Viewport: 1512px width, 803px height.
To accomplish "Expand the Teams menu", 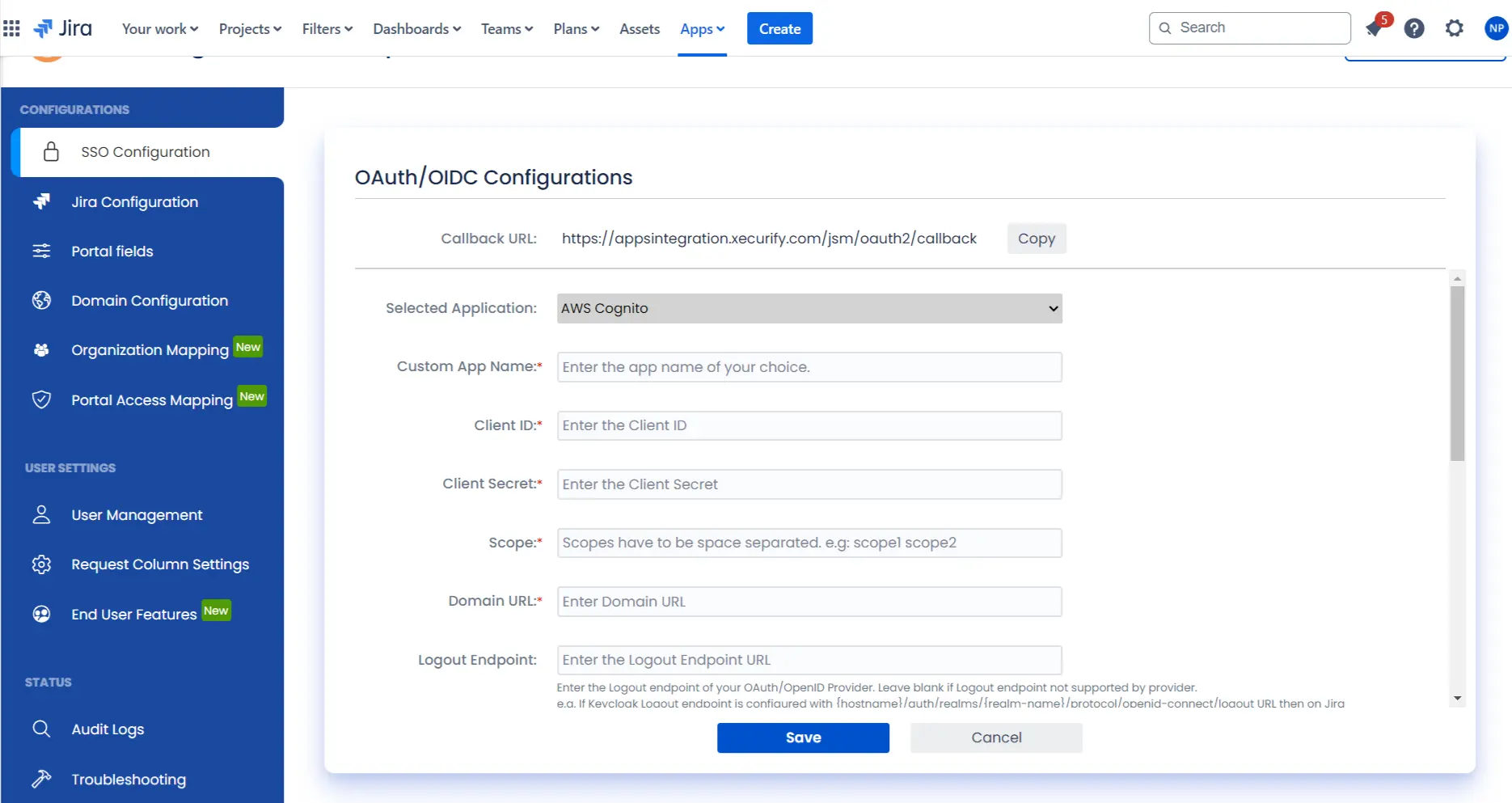I will [507, 29].
